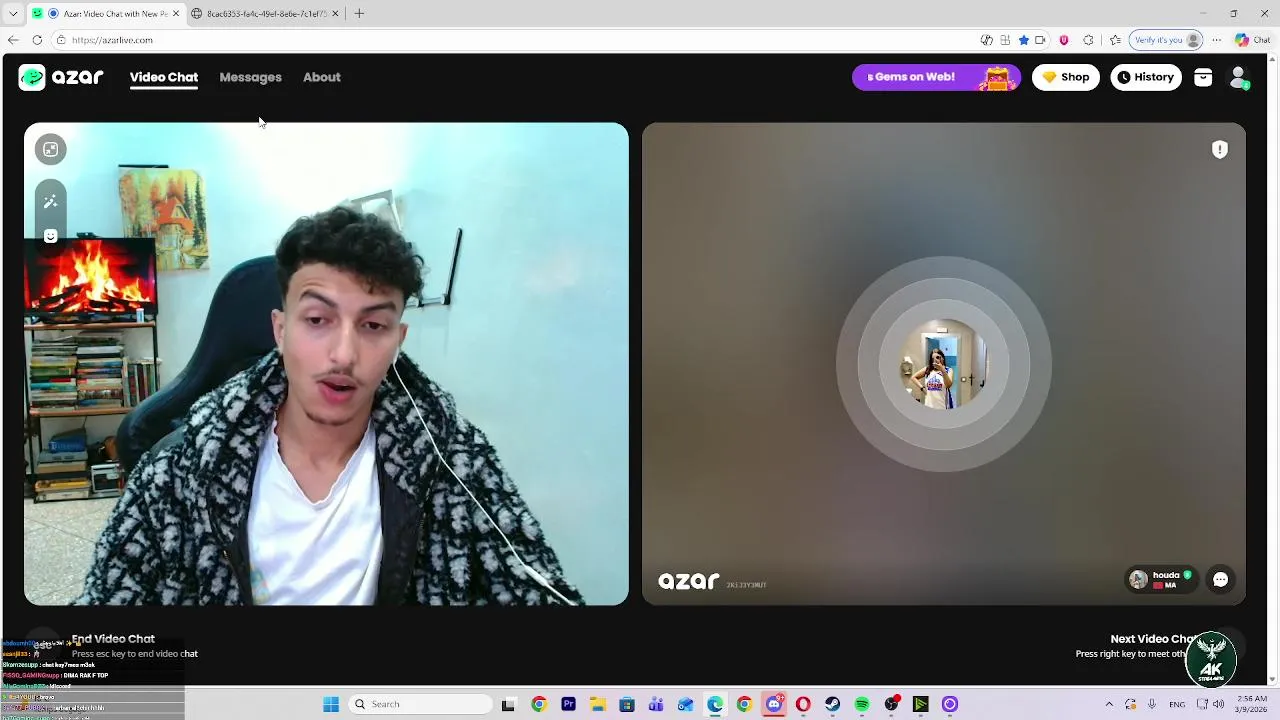The height and width of the screenshot is (720, 1280).
Task: Open the magic wand effects icon
Action: [x=50, y=202]
